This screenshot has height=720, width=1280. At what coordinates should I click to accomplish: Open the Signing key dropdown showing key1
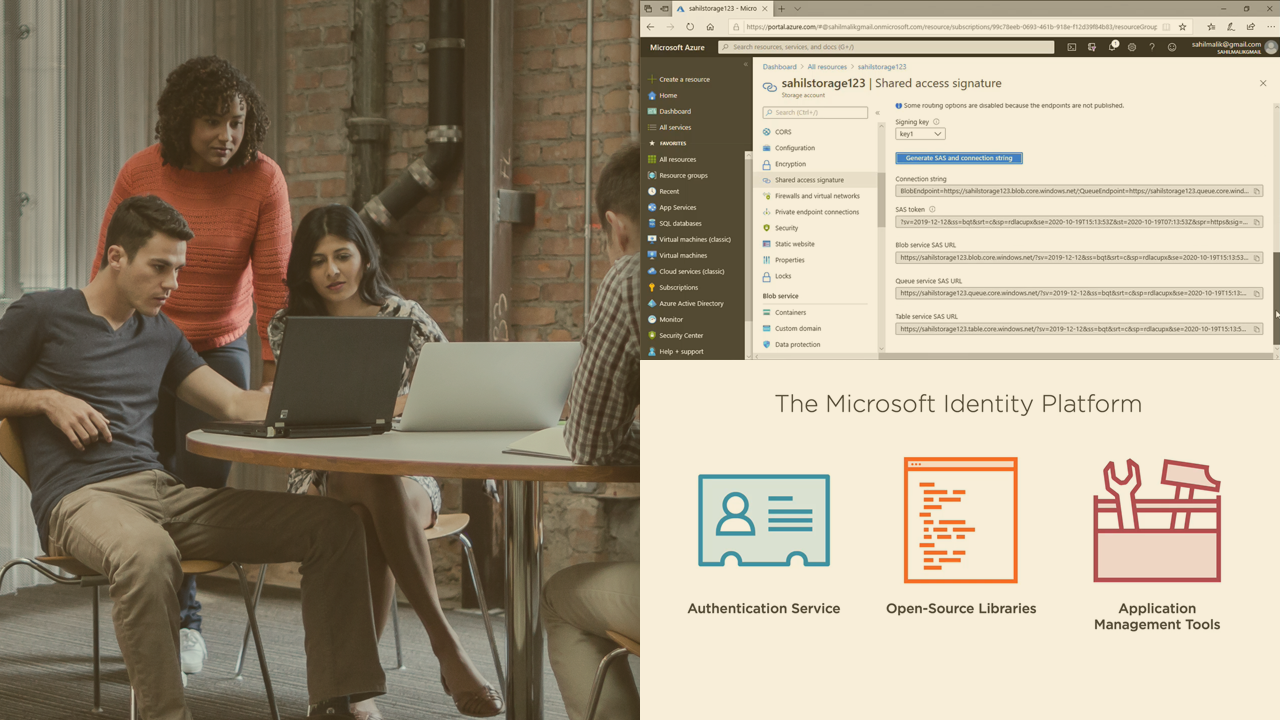coord(919,133)
